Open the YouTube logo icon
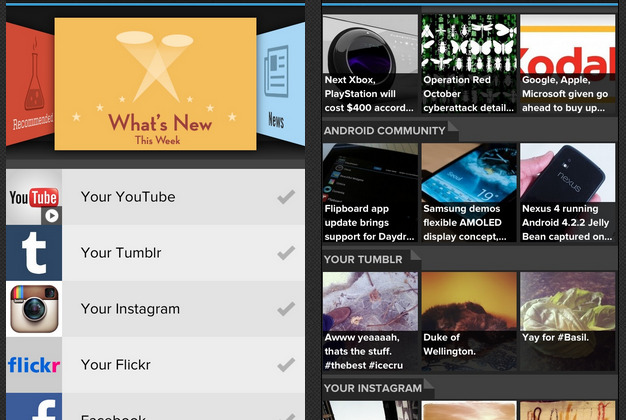626x420 pixels. point(34,197)
